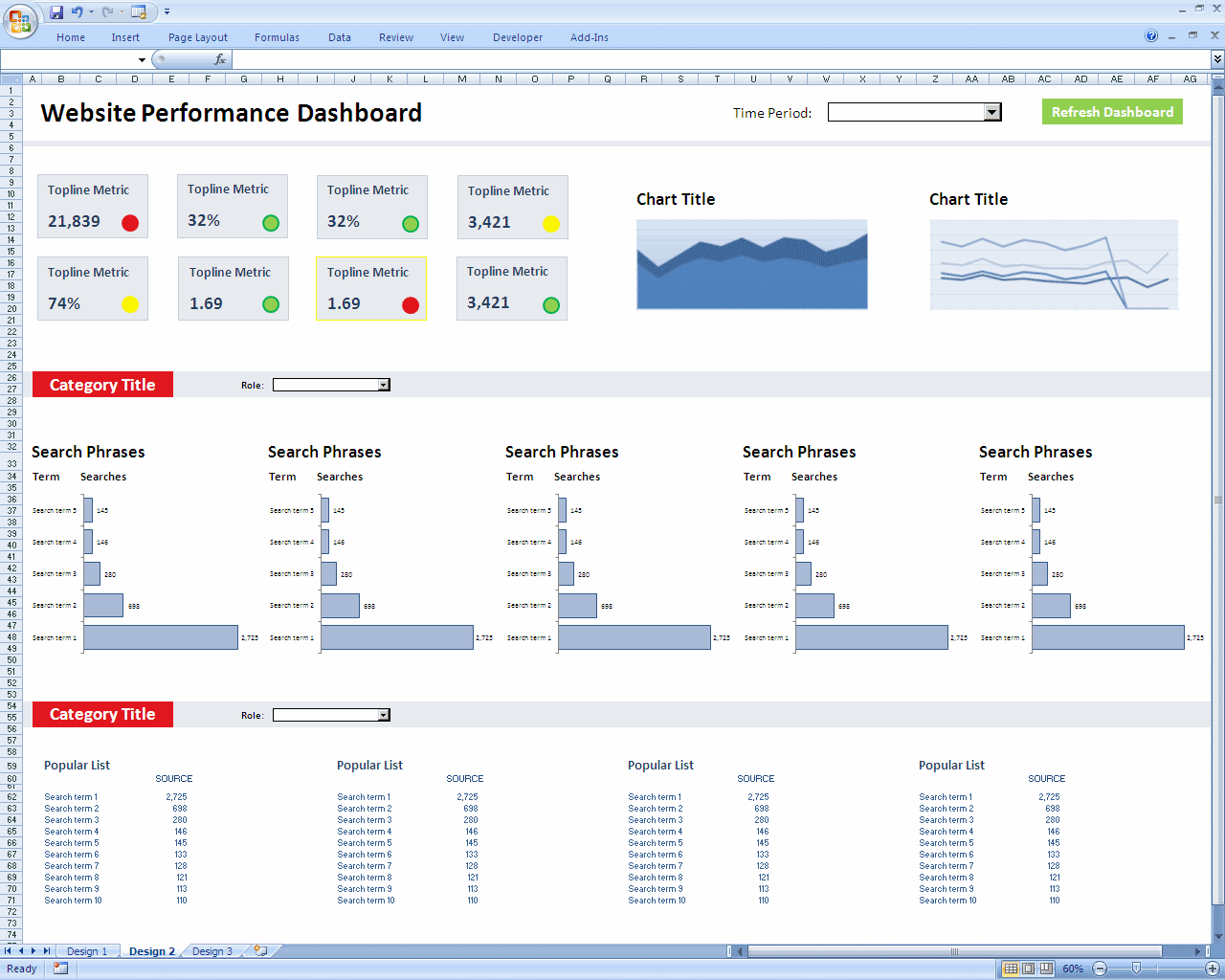Click the zoom slider handle
Screen dimensions: 1225x980
[1136, 969]
